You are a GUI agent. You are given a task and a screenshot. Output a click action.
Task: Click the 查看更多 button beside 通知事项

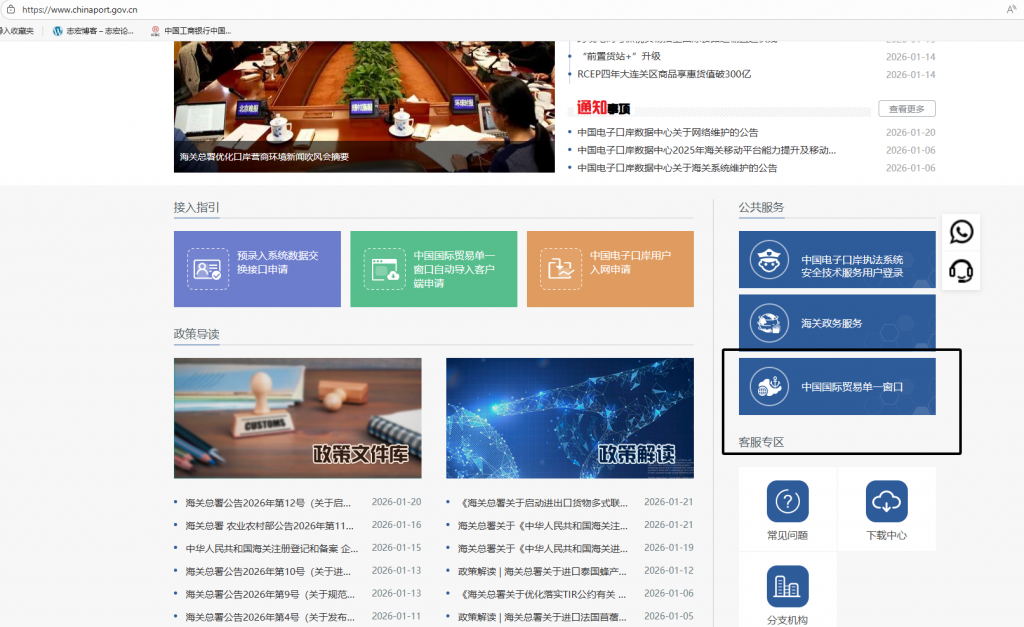pyautogui.click(x=906, y=109)
